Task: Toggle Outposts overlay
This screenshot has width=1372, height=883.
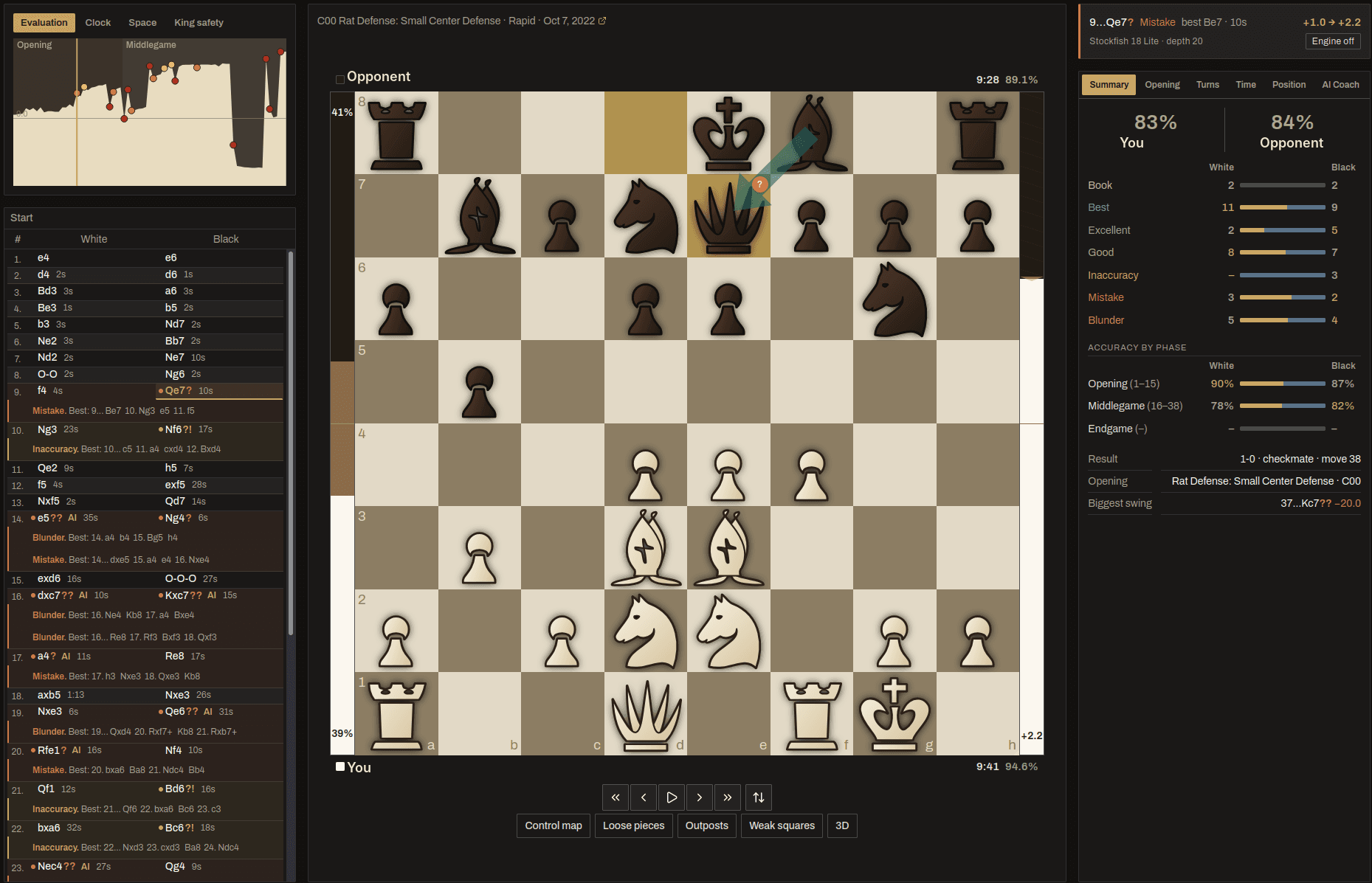Action: (x=707, y=825)
